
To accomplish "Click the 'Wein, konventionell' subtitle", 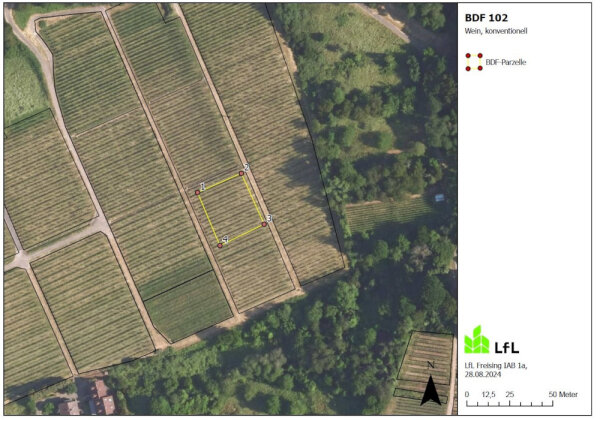I will tap(496, 31).
